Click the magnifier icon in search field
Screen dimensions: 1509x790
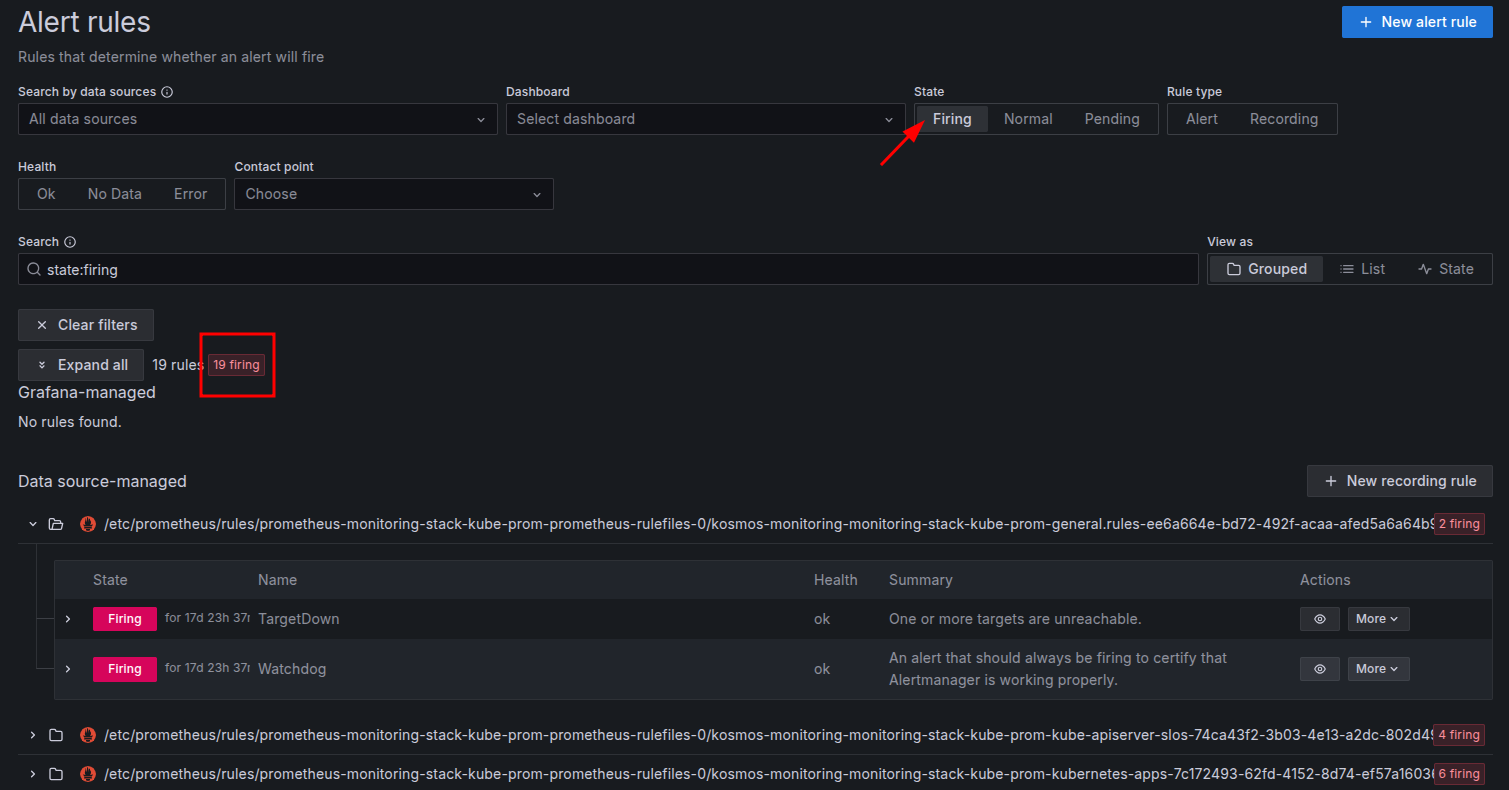[34, 270]
